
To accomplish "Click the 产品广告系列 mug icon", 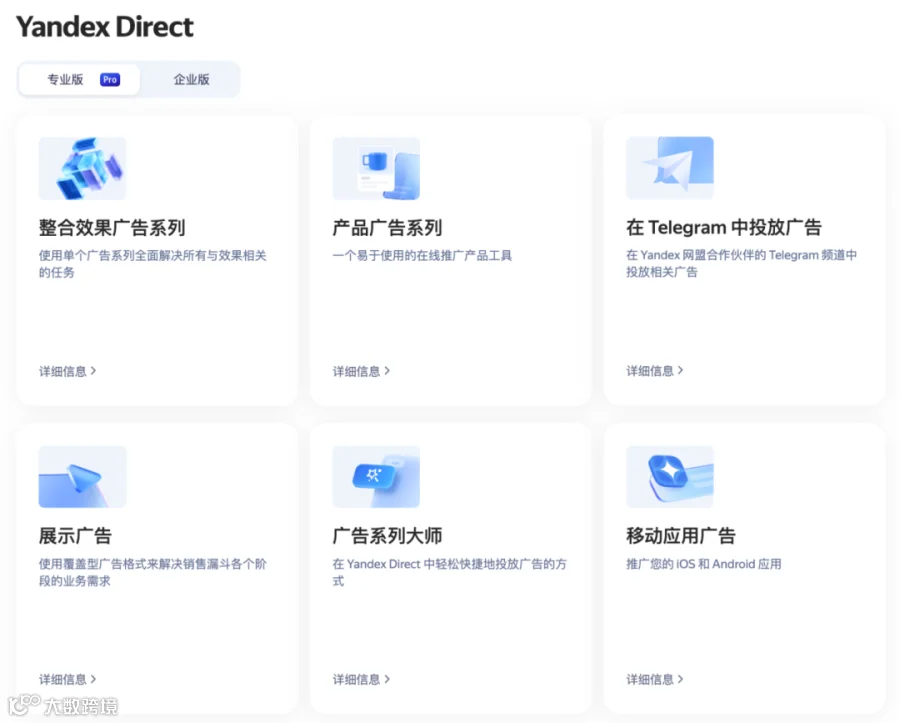I will (x=376, y=168).
